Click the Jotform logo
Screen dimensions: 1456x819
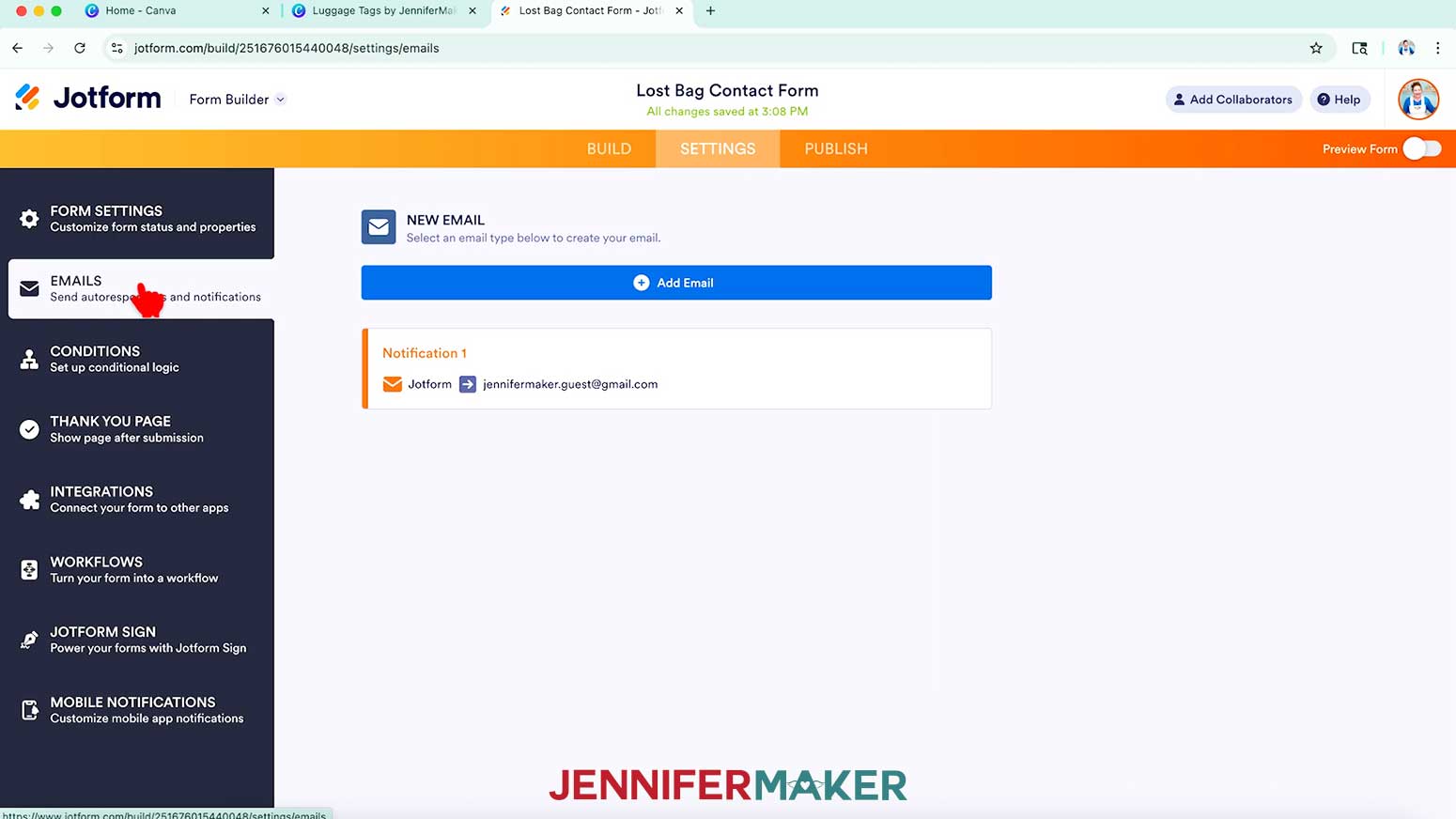click(88, 98)
